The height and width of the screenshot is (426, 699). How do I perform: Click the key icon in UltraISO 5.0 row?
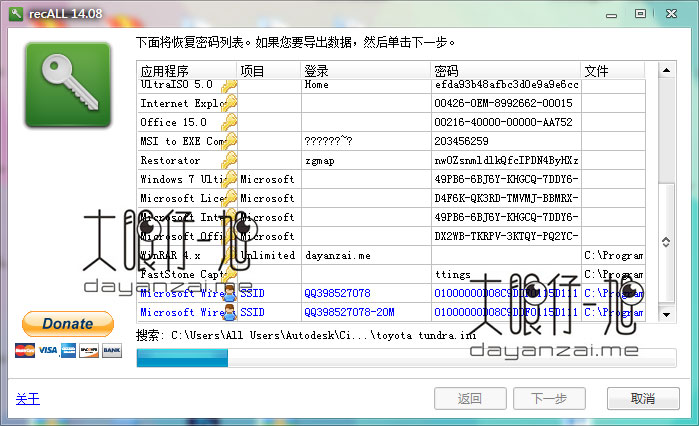[230, 86]
